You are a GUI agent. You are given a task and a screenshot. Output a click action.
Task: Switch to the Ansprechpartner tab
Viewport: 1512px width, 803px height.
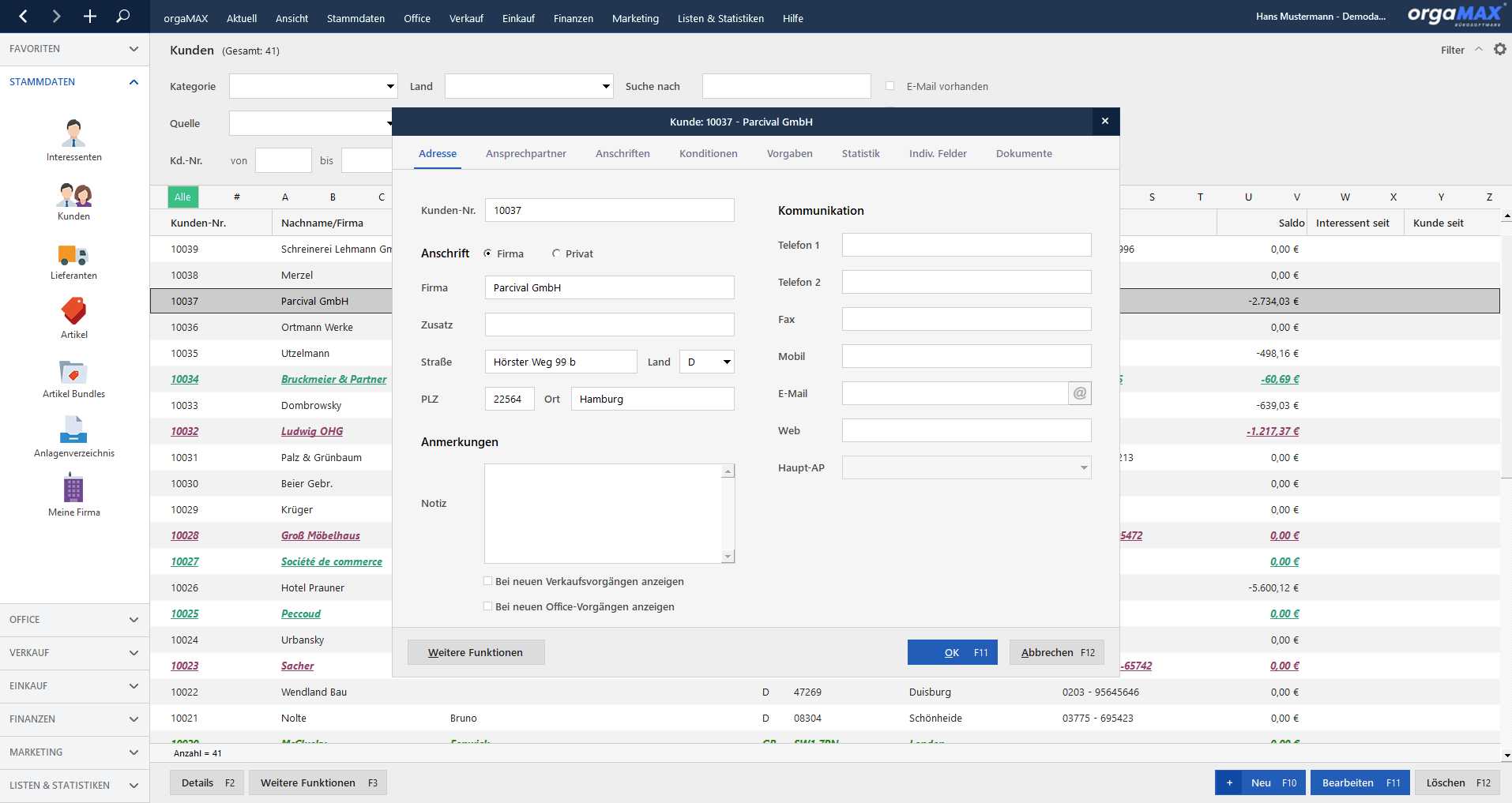tap(526, 153)
